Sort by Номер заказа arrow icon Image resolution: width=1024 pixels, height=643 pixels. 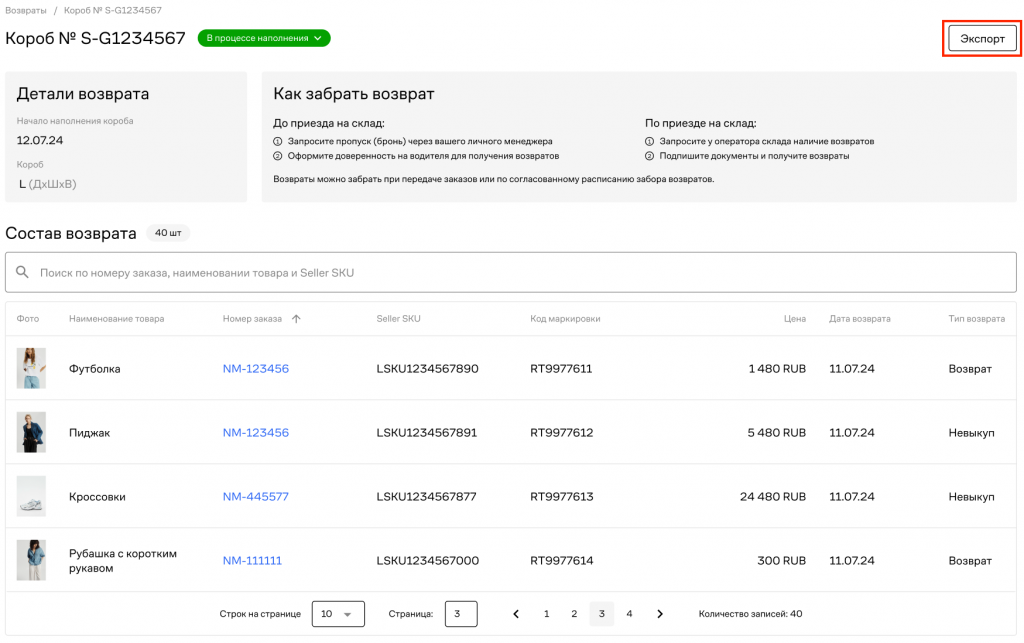click(x=296, y=319)
